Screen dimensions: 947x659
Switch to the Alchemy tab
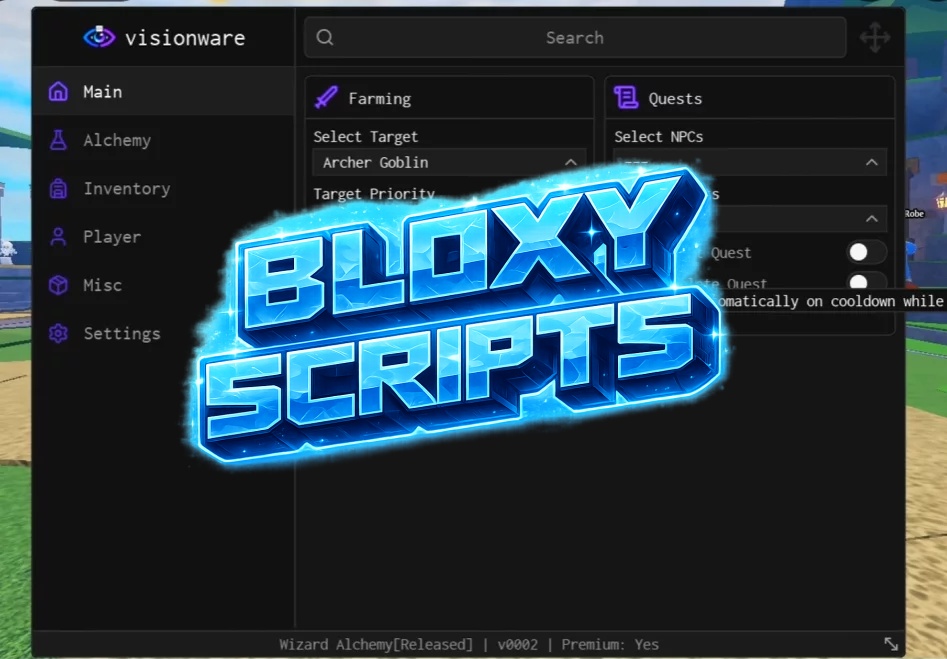[x=163, y=140]
